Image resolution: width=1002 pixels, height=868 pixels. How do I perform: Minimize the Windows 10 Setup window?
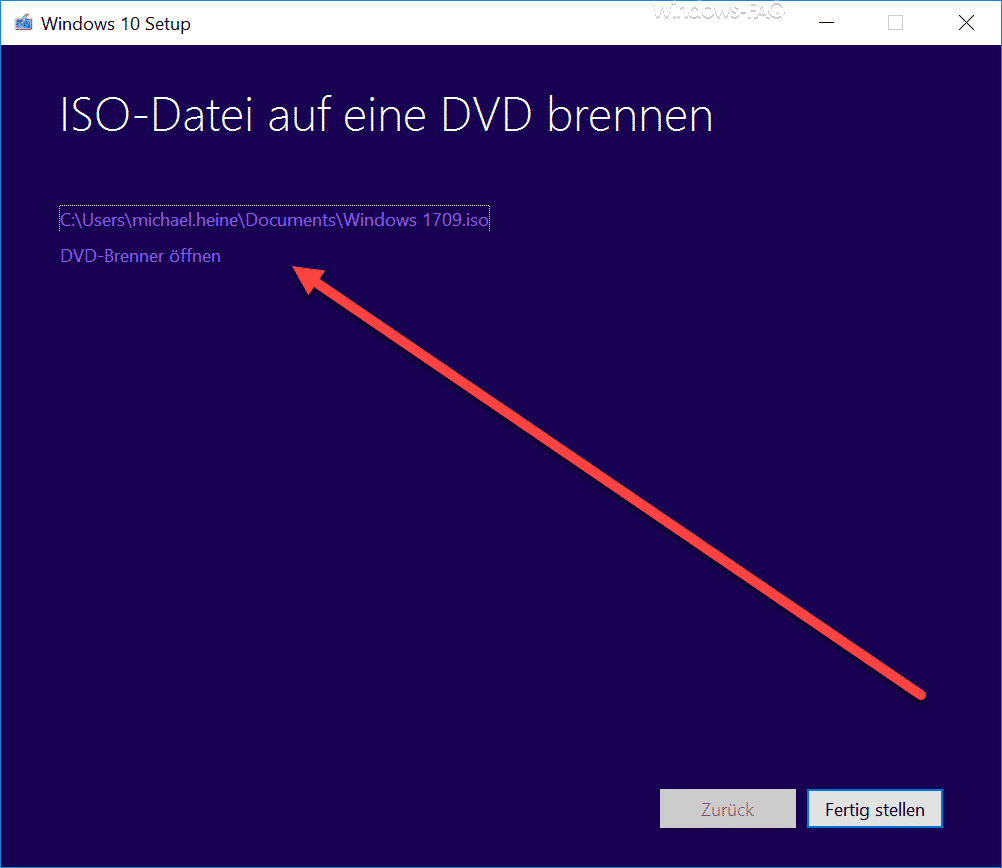coord(826,23)
